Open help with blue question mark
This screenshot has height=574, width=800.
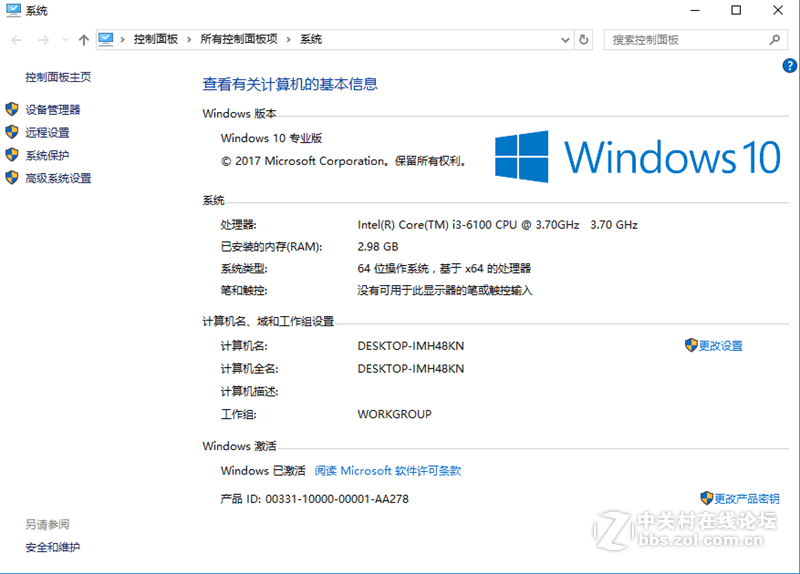click(789, 65)
